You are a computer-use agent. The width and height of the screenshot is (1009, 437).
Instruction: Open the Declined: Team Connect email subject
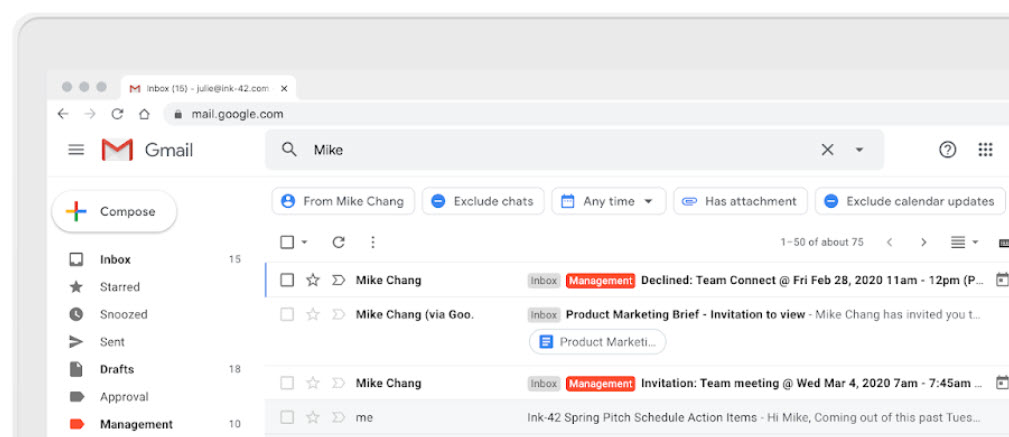[x=813, y=281]
